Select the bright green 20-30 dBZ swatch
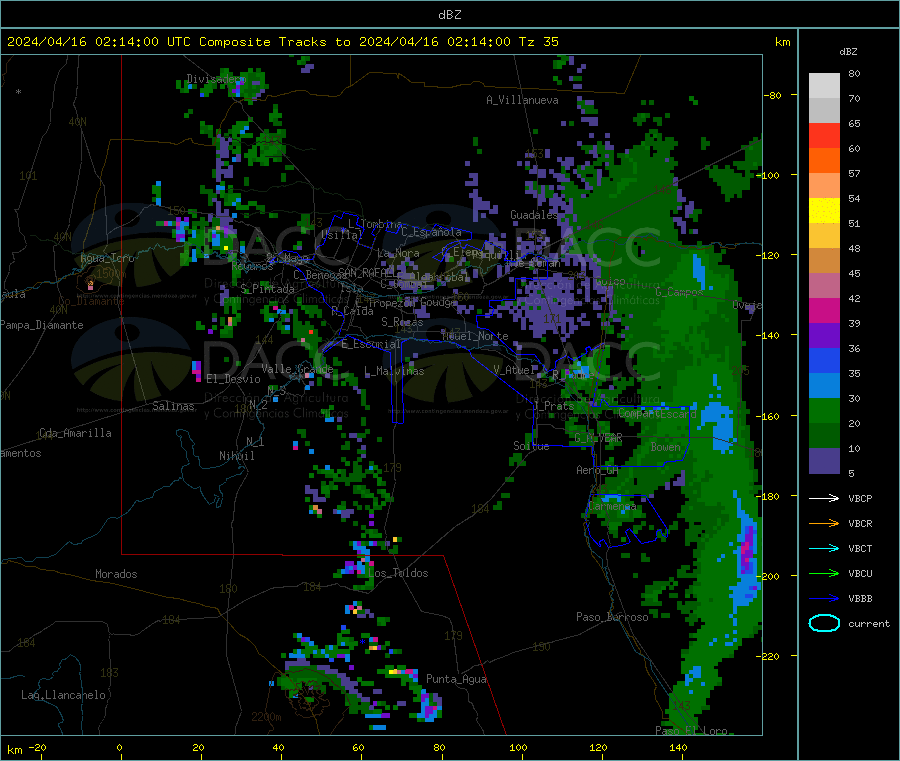Viewport: 900px width, 761px height. [x=824, y=411]
